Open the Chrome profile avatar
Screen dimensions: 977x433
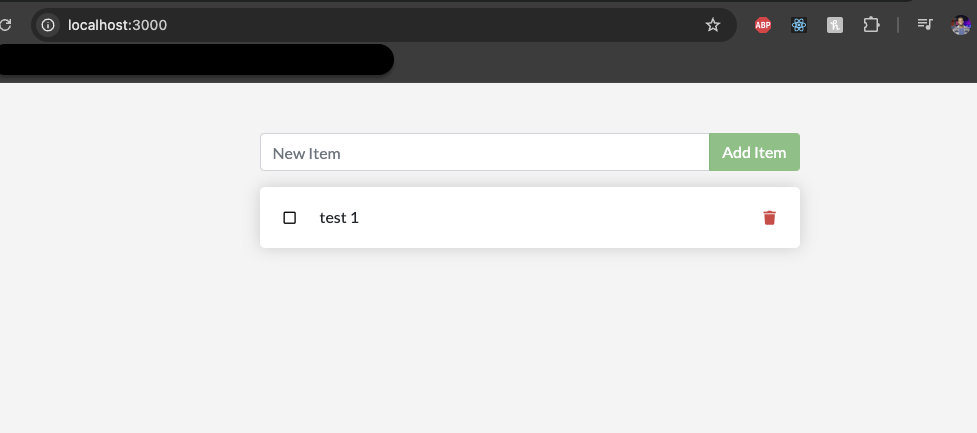coord(961,25)
